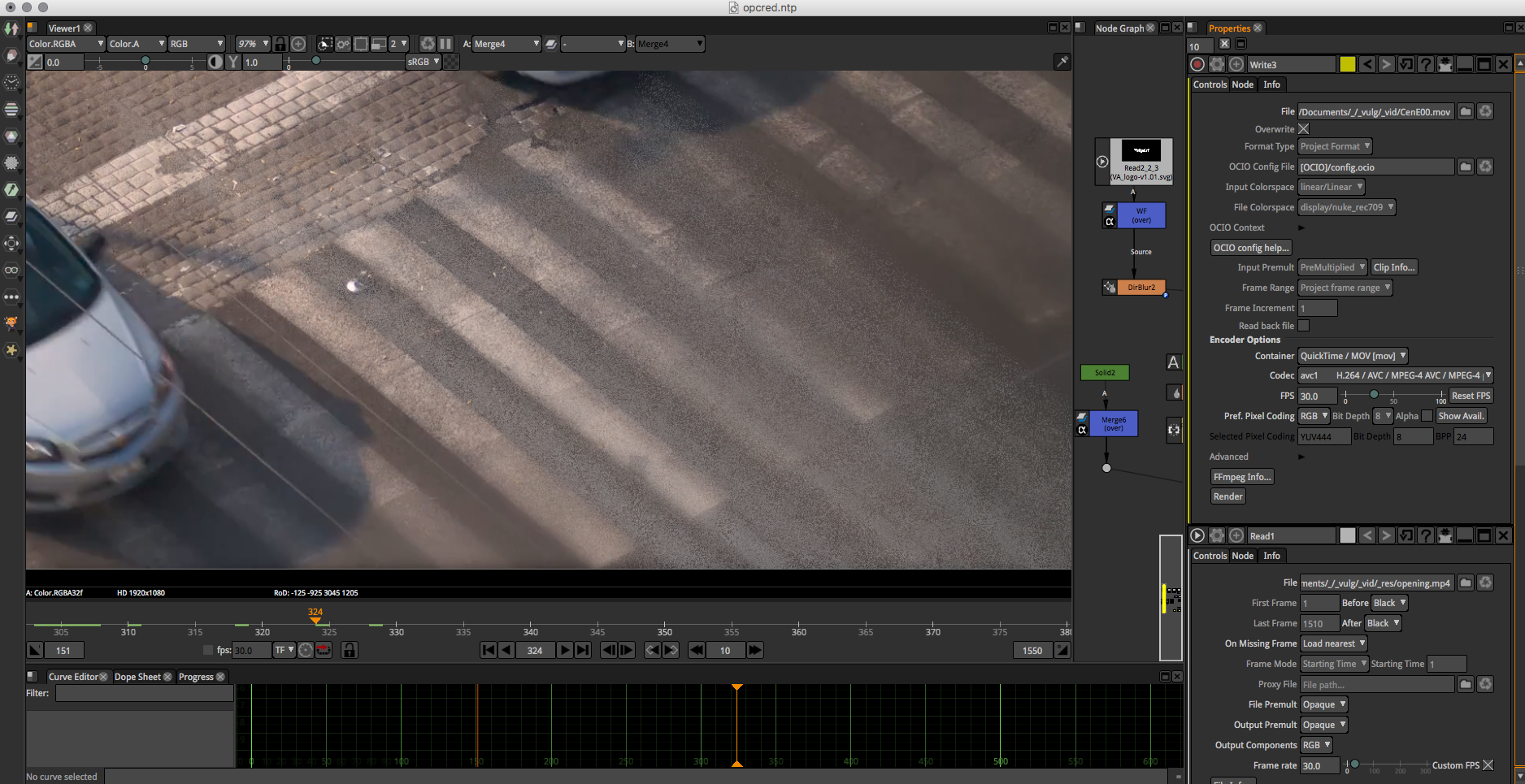Click the wipe compositing operator icon
This screenshot has height=784, width=1525.
551,44
